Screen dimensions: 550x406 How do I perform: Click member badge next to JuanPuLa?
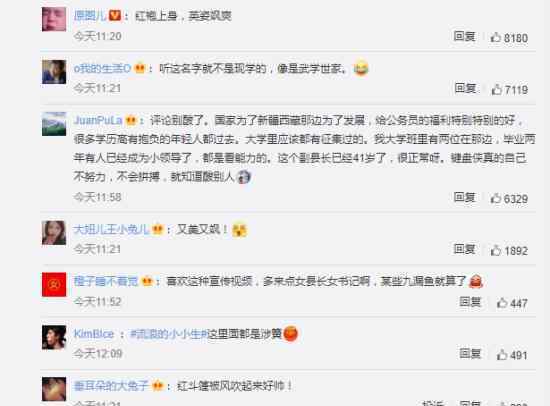click(x=131, y=121)
